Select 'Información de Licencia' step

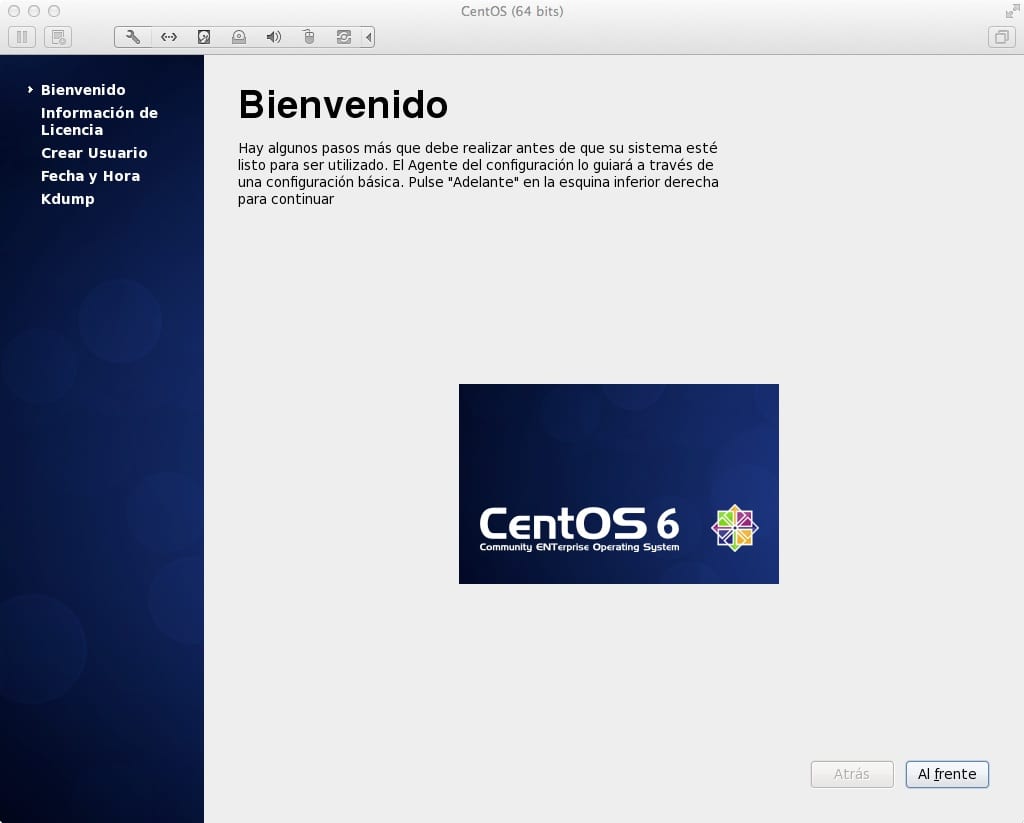[x=99, y=121]
